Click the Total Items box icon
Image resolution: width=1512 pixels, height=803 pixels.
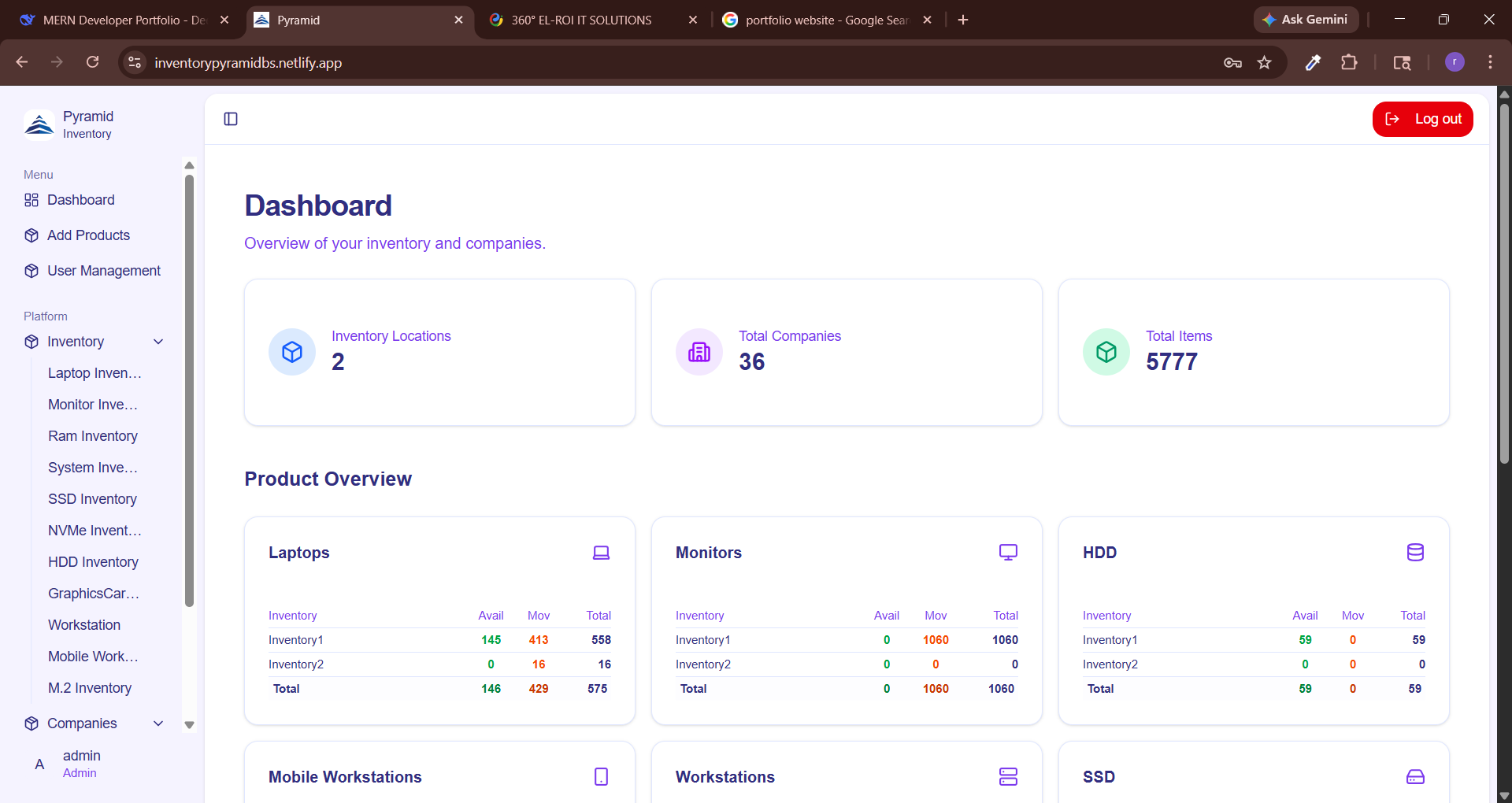pos(1106,352)
